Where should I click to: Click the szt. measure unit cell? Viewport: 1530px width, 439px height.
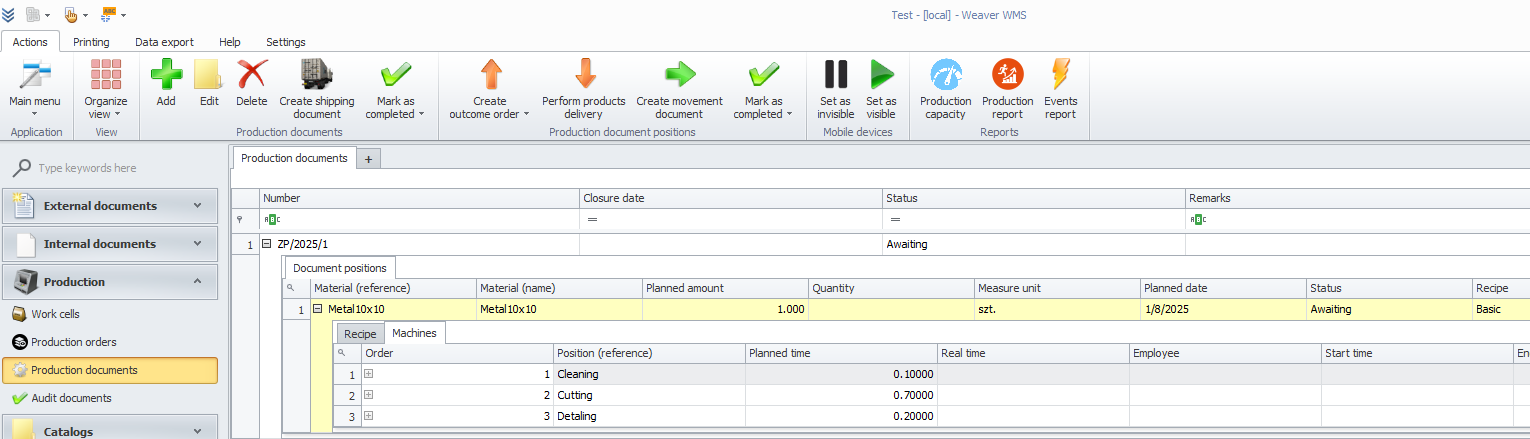pyautogui.click(x=1057, y=309)
